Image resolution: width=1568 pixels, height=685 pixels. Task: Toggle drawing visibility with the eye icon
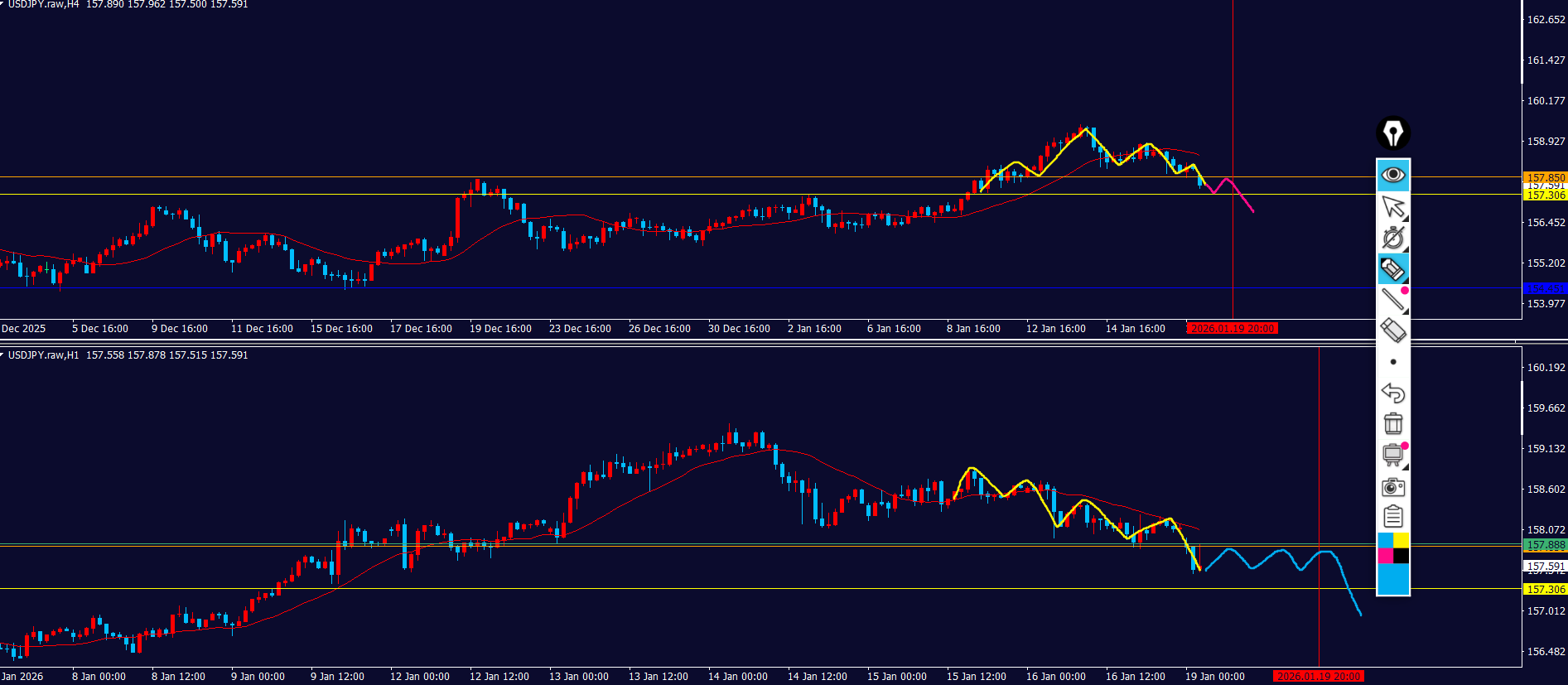point(1393,175)
